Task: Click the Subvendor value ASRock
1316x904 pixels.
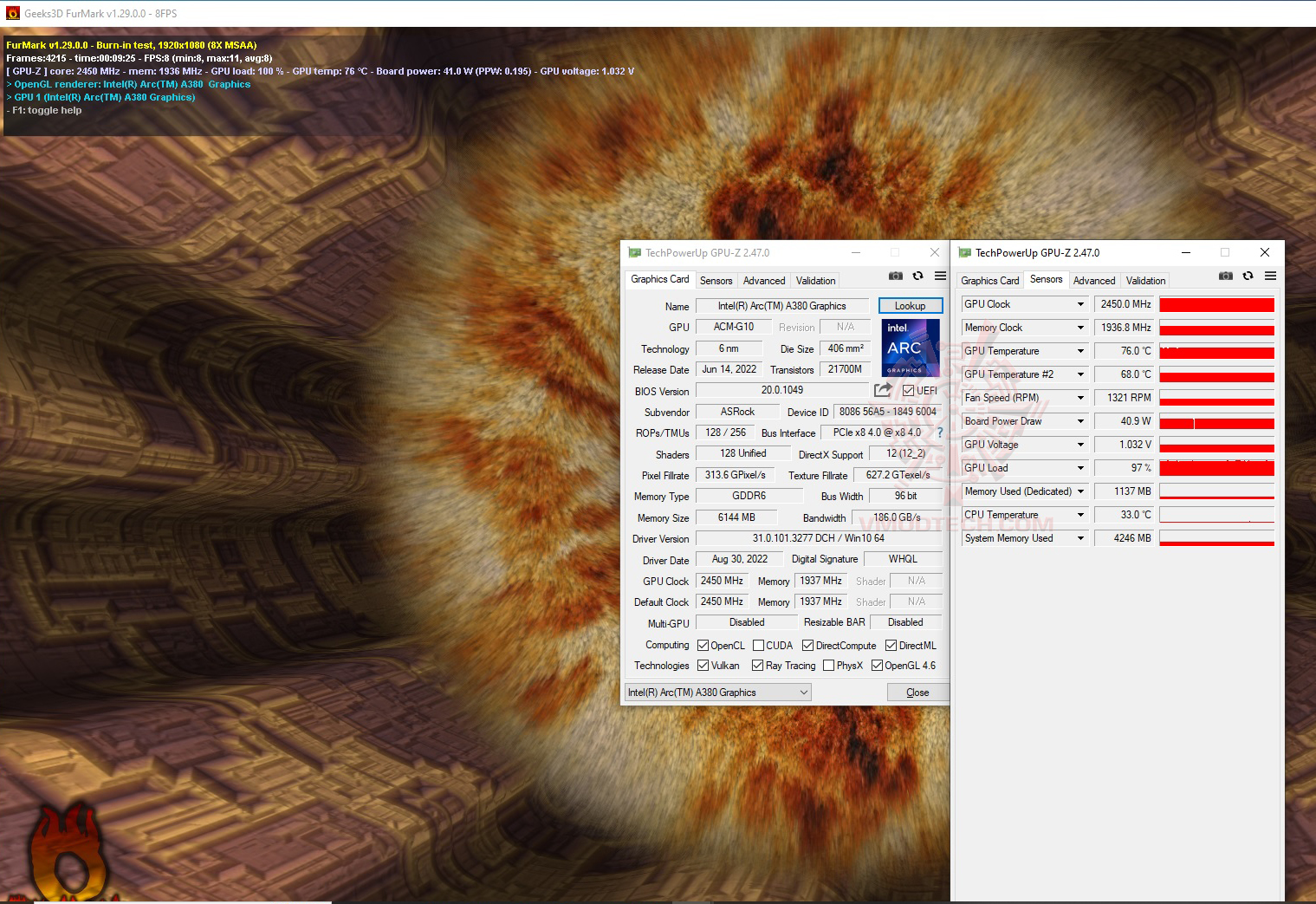Action: pos(737,412)
